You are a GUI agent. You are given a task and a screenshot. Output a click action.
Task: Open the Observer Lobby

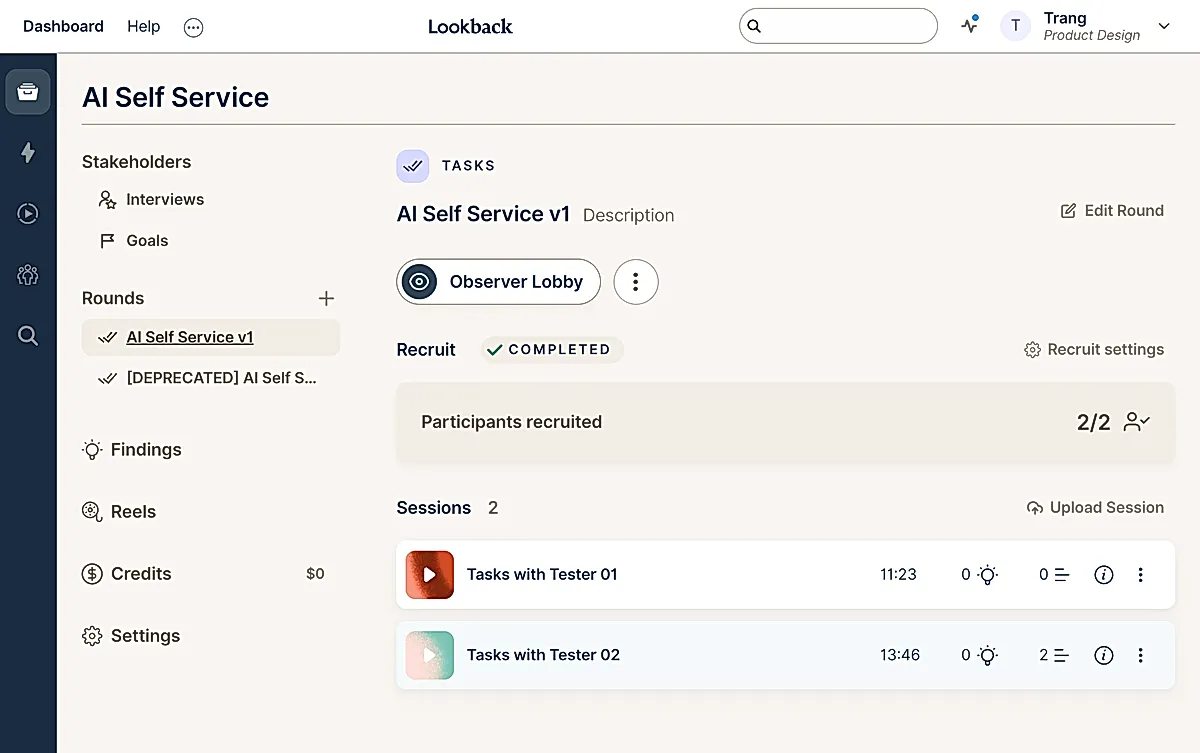coord(498,282)
